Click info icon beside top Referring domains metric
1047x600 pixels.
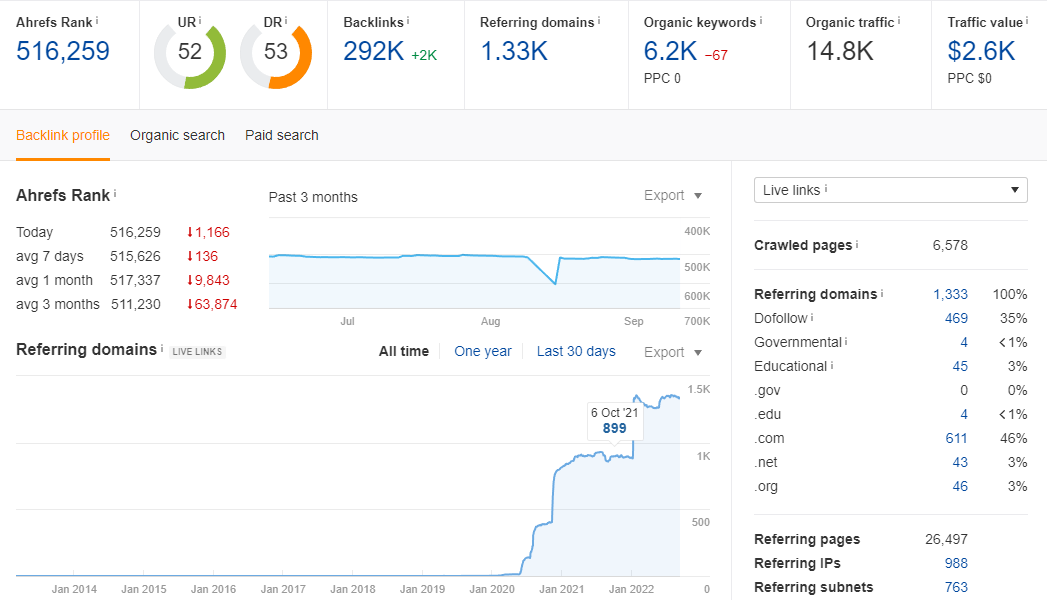599,21
